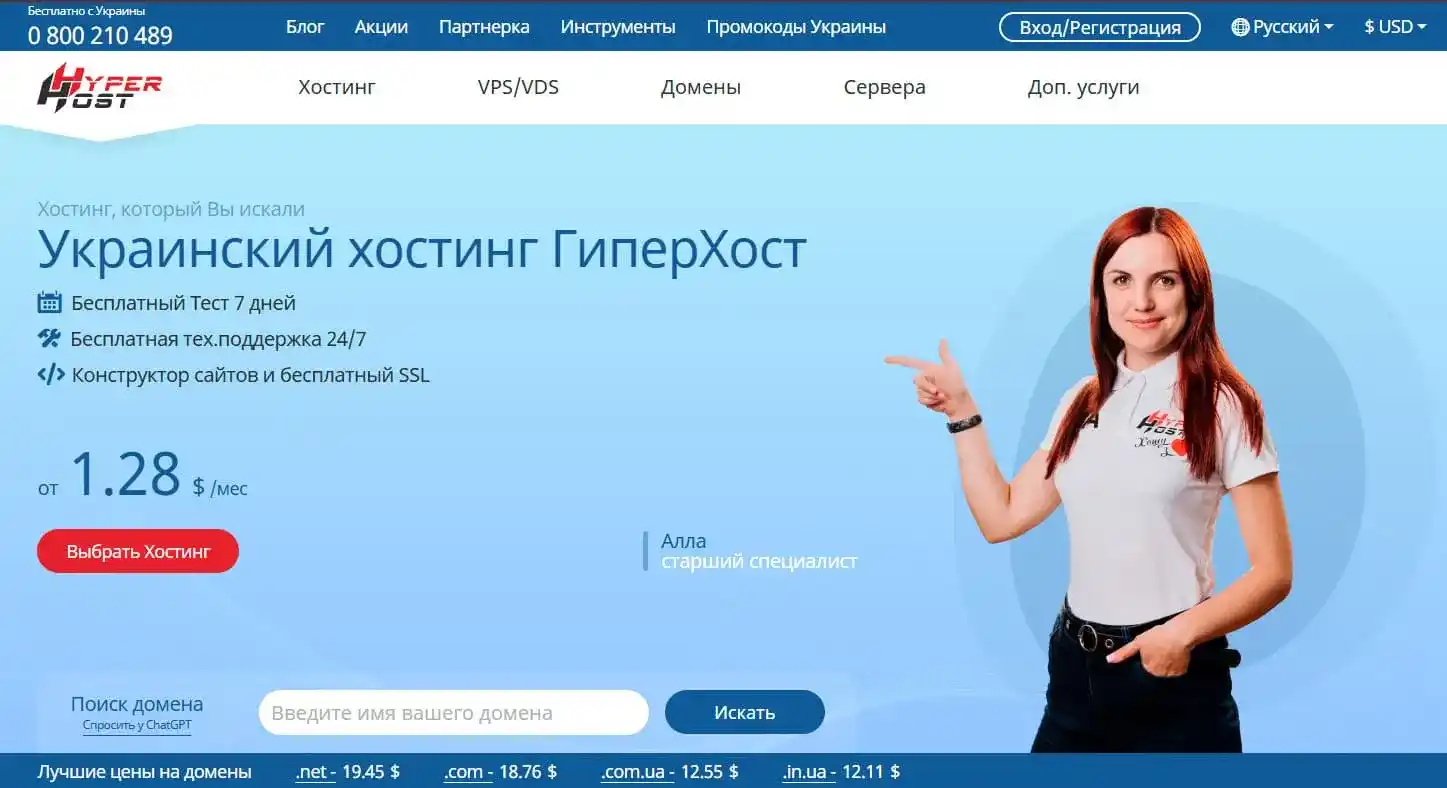Select the Хостинг menu item

click(x=336, y=87)
